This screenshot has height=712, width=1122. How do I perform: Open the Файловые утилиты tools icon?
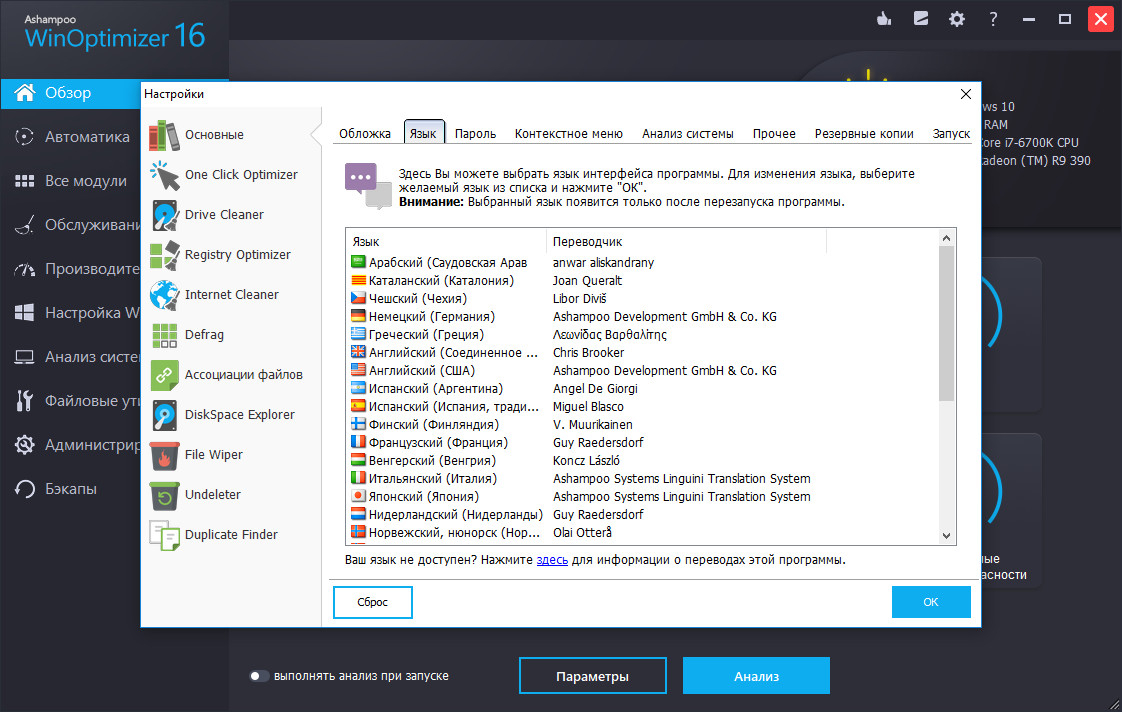24,401
